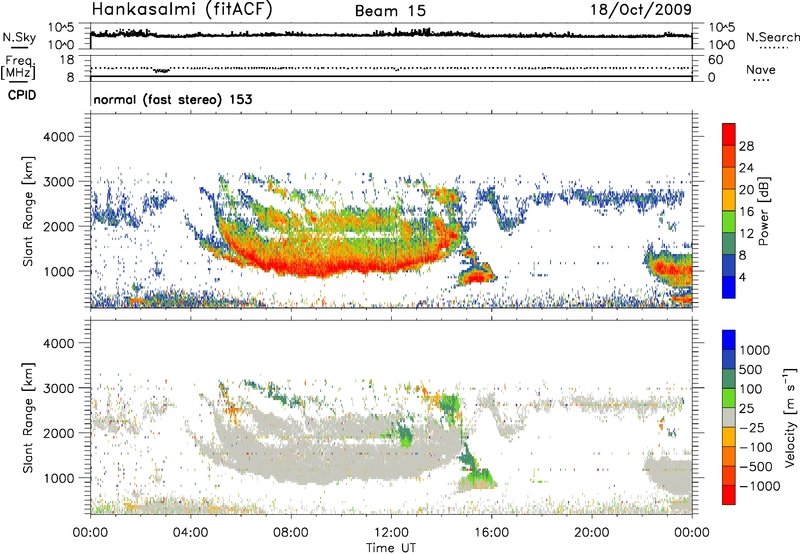Image resolution: width=800 pixels, height=554 pixels.
Task: Pick the grey segment of the velocity colorbar
Action: click(729, 417)
